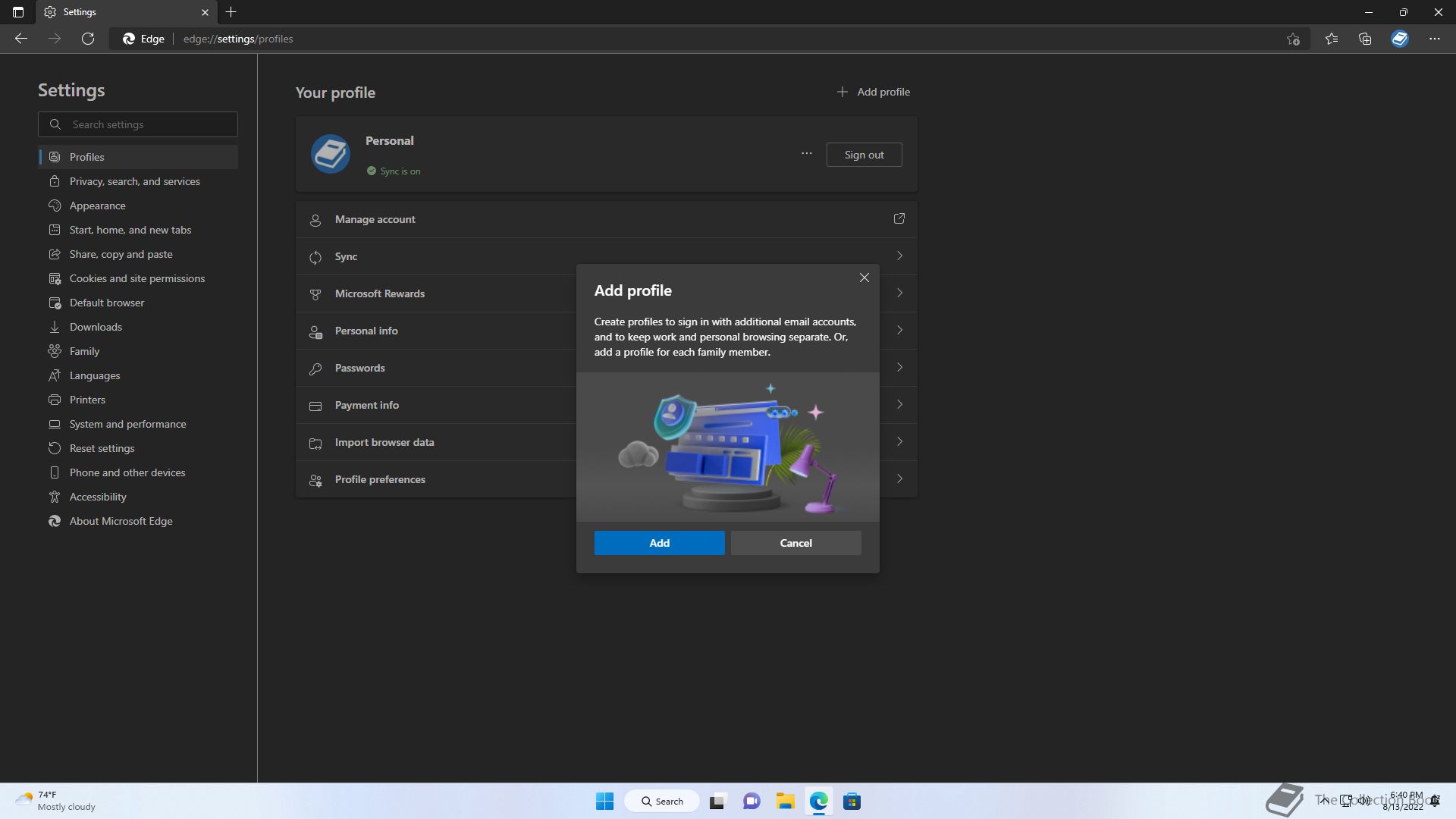Select Profiles in the settings sidebar
This screenshot has height=819, width=1456.
tap(138, 157)
